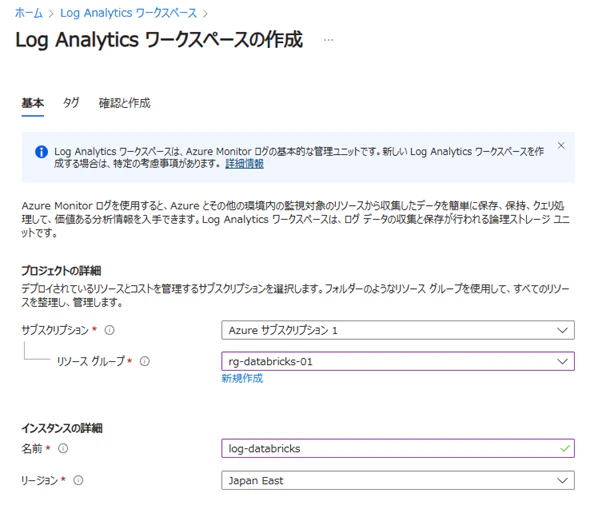Show info tooltip for リージョン
The height and width of the screenshot is (517, 602).
pos(78,480)
